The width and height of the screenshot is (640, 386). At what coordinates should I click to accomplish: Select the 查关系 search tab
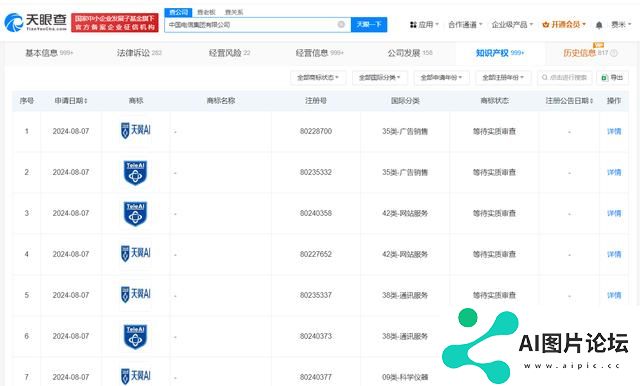click(x=234, y=12)
